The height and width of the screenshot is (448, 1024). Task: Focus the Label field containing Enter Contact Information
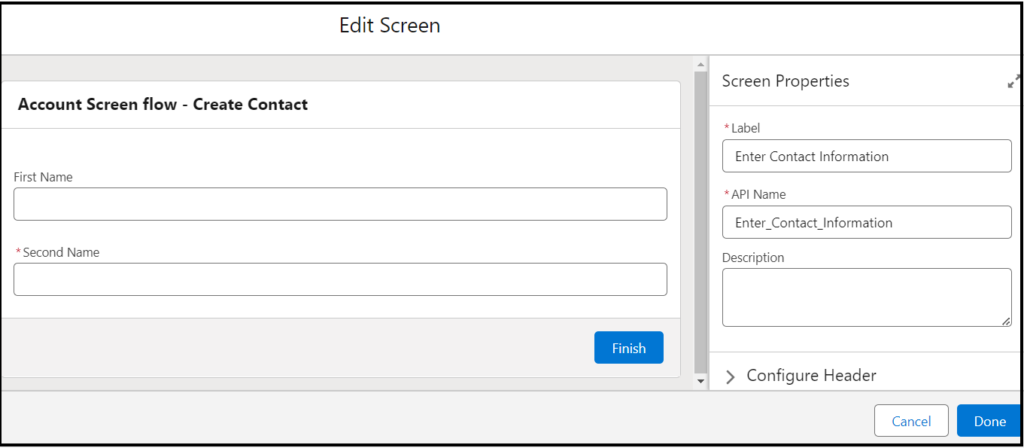tap(867, 156)
